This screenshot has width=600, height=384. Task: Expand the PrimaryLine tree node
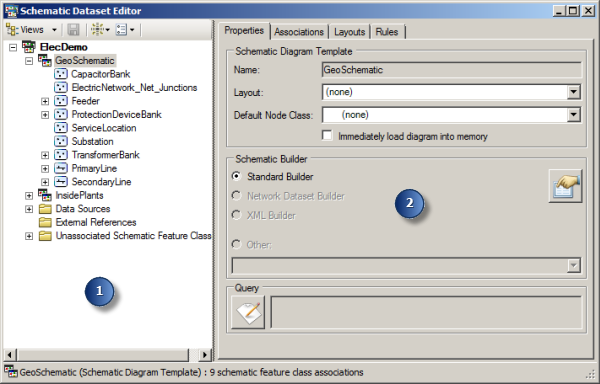[45, 169]
